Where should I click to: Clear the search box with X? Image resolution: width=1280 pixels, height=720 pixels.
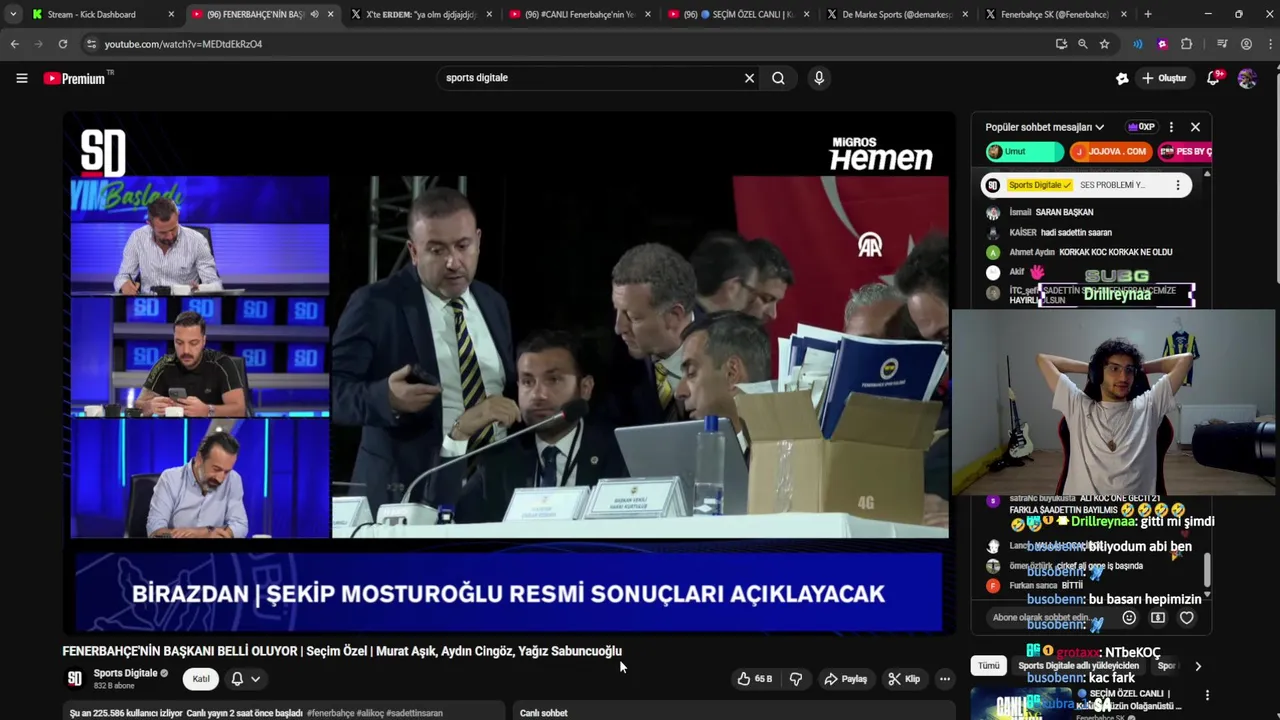pos(749,78)
